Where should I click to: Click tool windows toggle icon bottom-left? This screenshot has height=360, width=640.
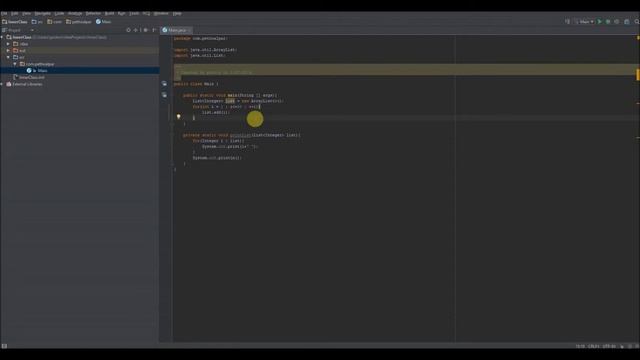pos(4,346)
